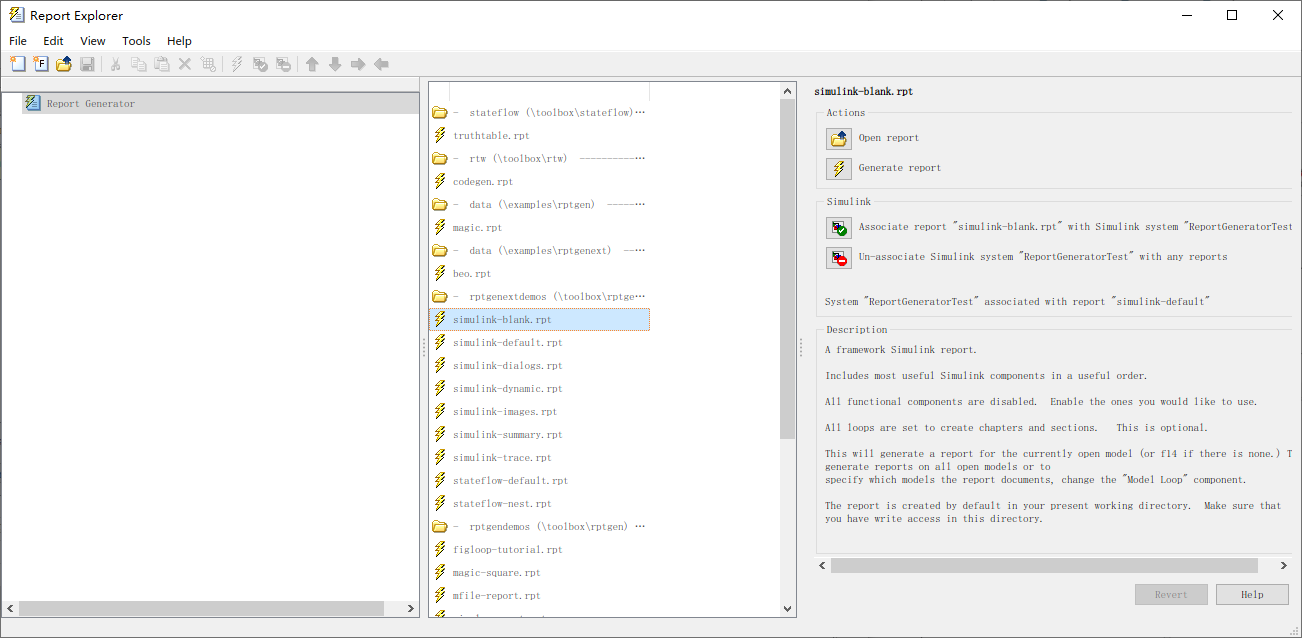
Task: Un-associate ReportGeneratorTest from any reports
Action: pyautogui.click(x=838, y=257)
